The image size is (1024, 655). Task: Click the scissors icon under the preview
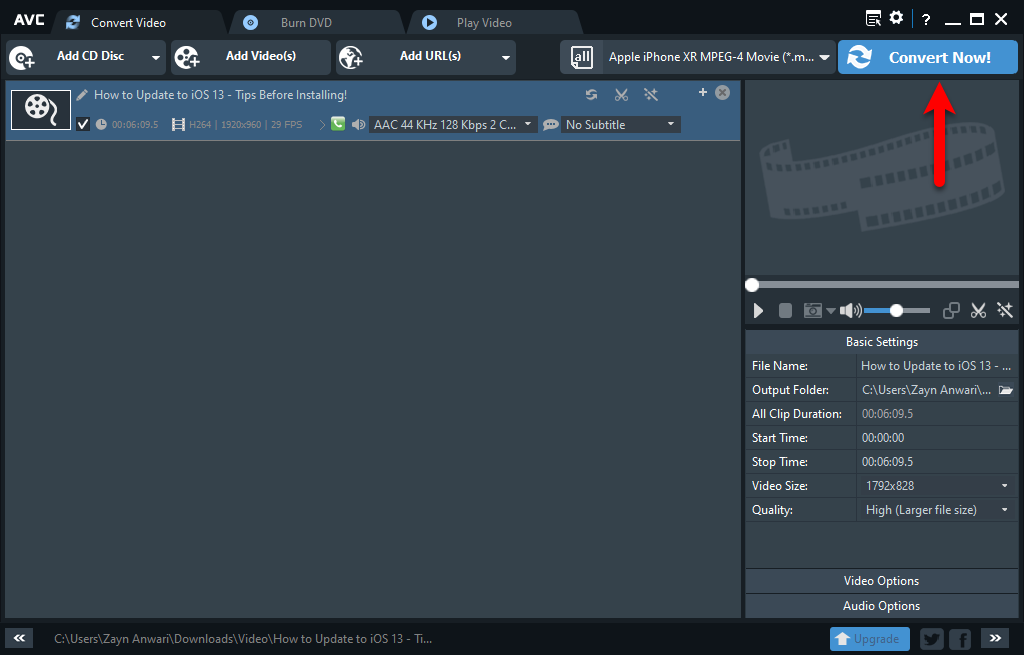978,310
